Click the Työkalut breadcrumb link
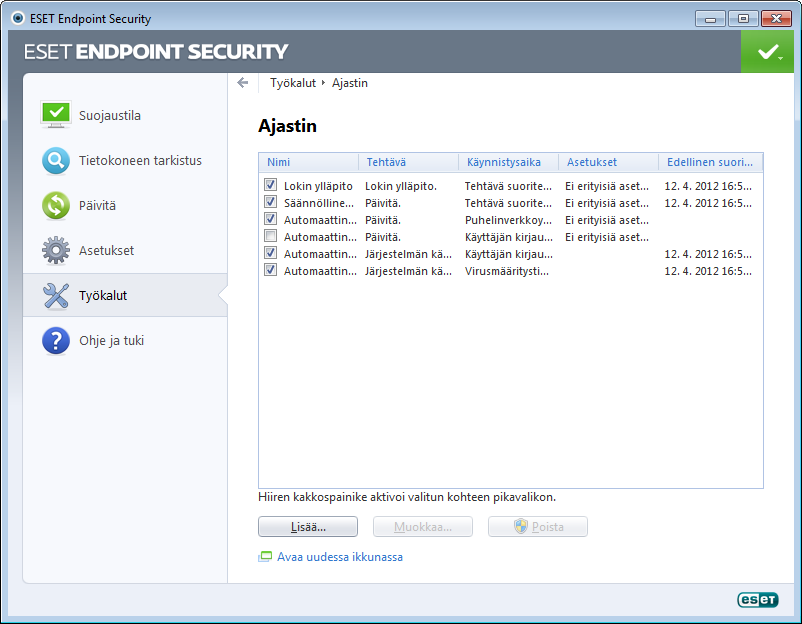The image size is (802, 624). [293, 83]
